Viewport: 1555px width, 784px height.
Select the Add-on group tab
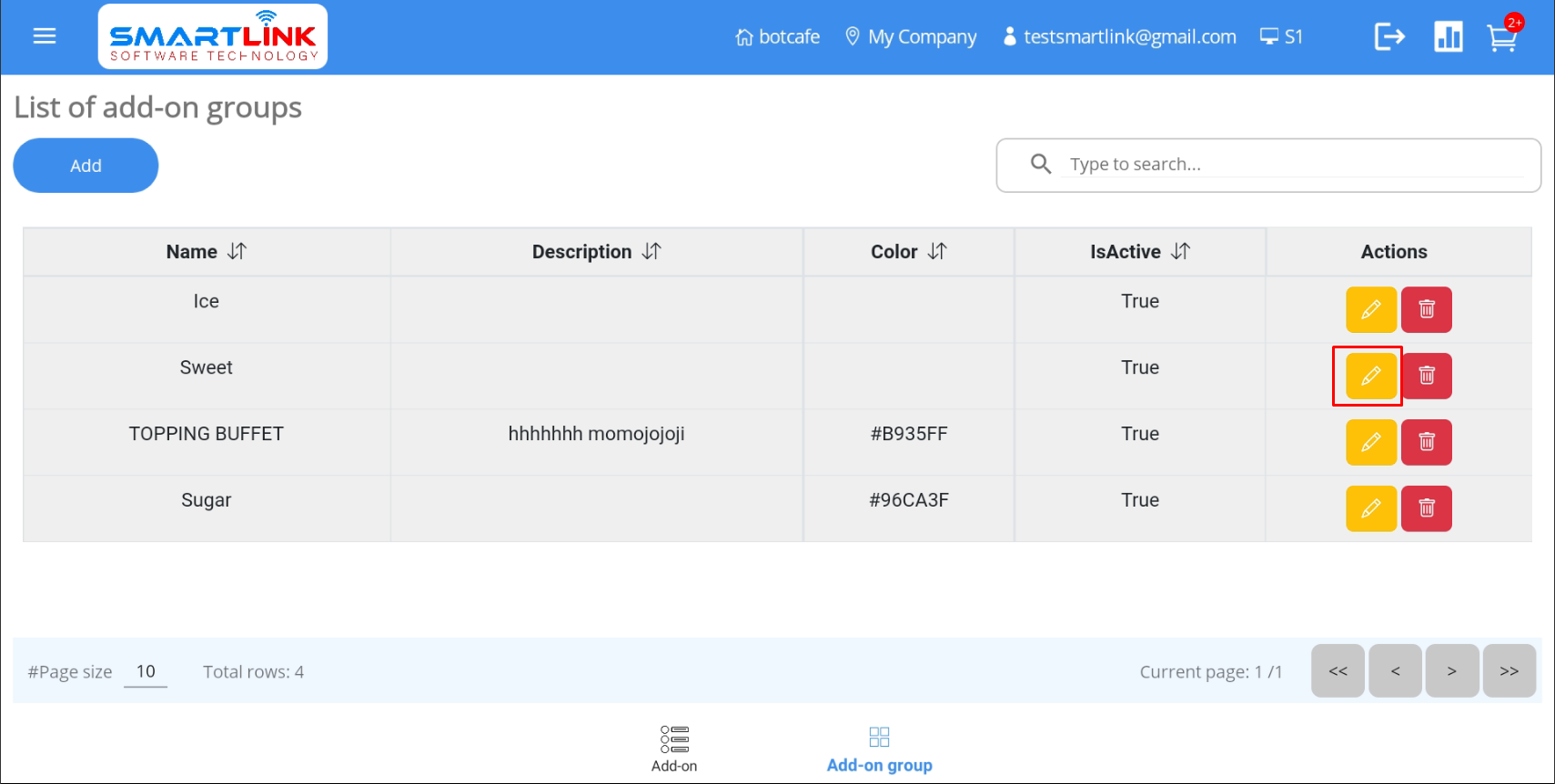879,749
